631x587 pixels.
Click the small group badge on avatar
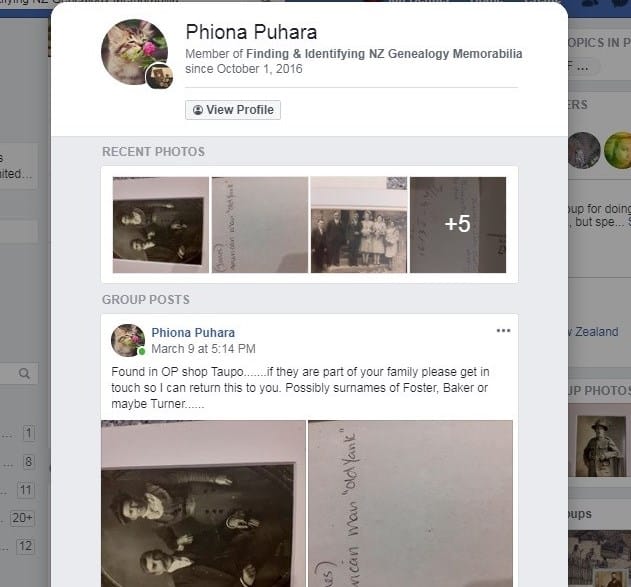[x=159, y=76]
